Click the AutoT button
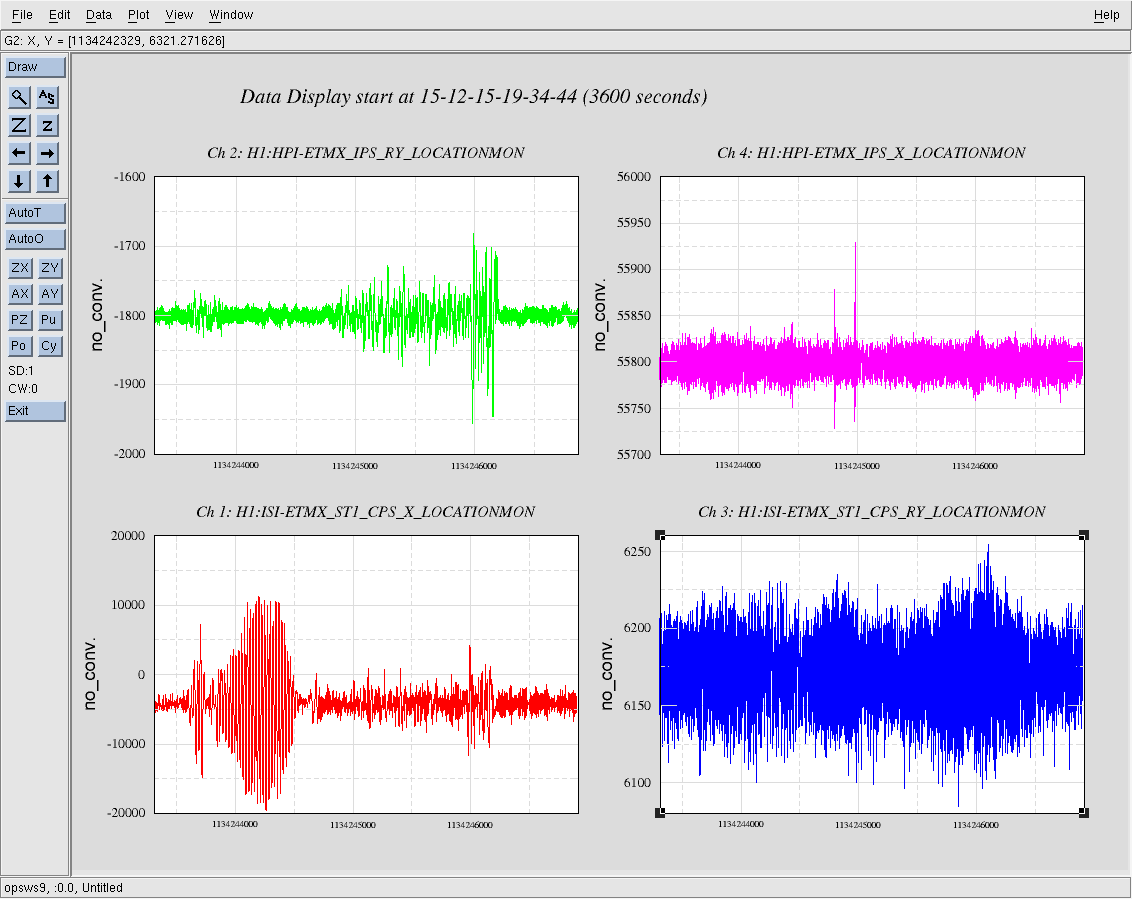Screen dimensions: 1132x899 (35, 213)
